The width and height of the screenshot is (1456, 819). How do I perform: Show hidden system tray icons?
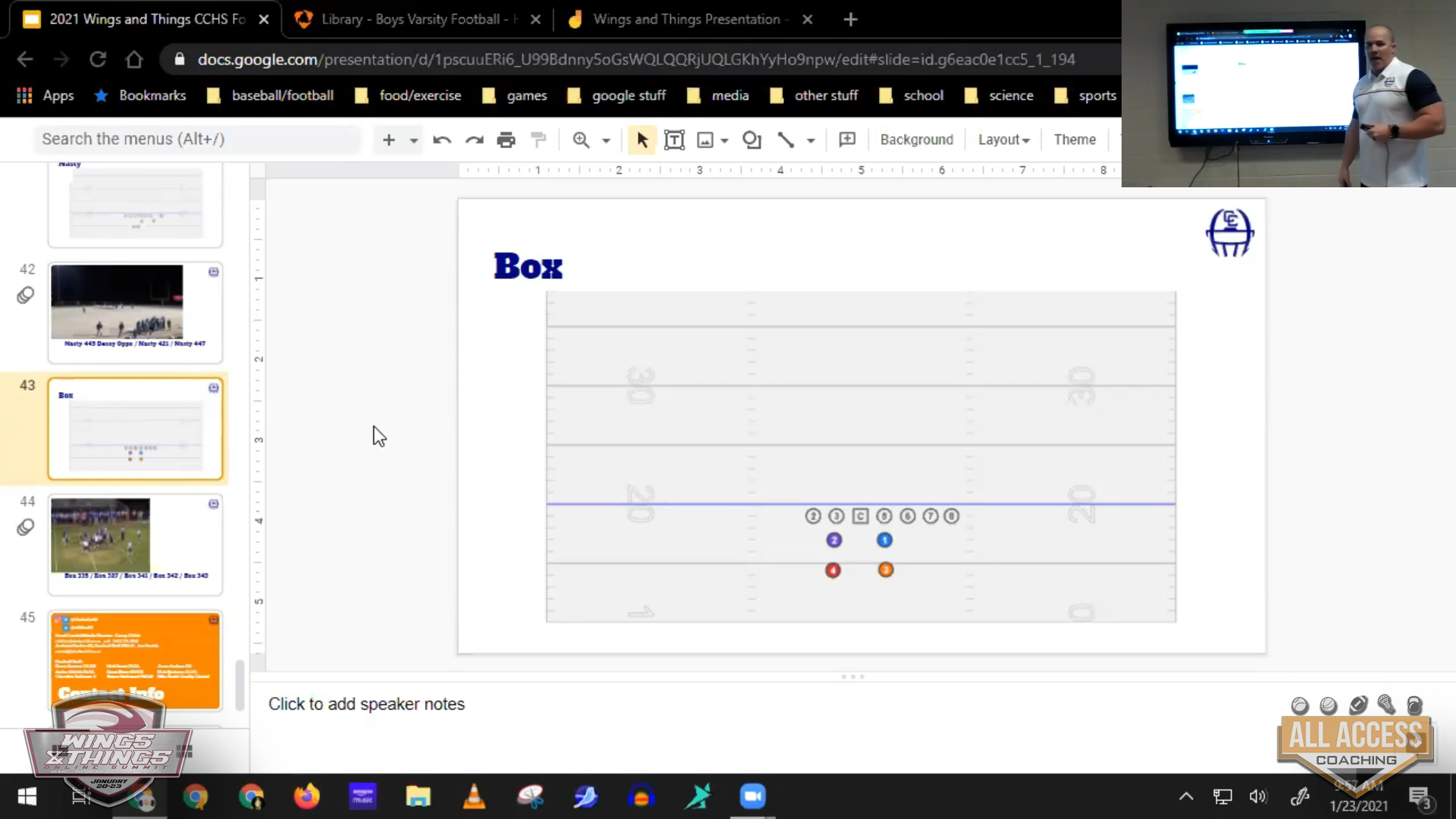[x=1186, y=796]
